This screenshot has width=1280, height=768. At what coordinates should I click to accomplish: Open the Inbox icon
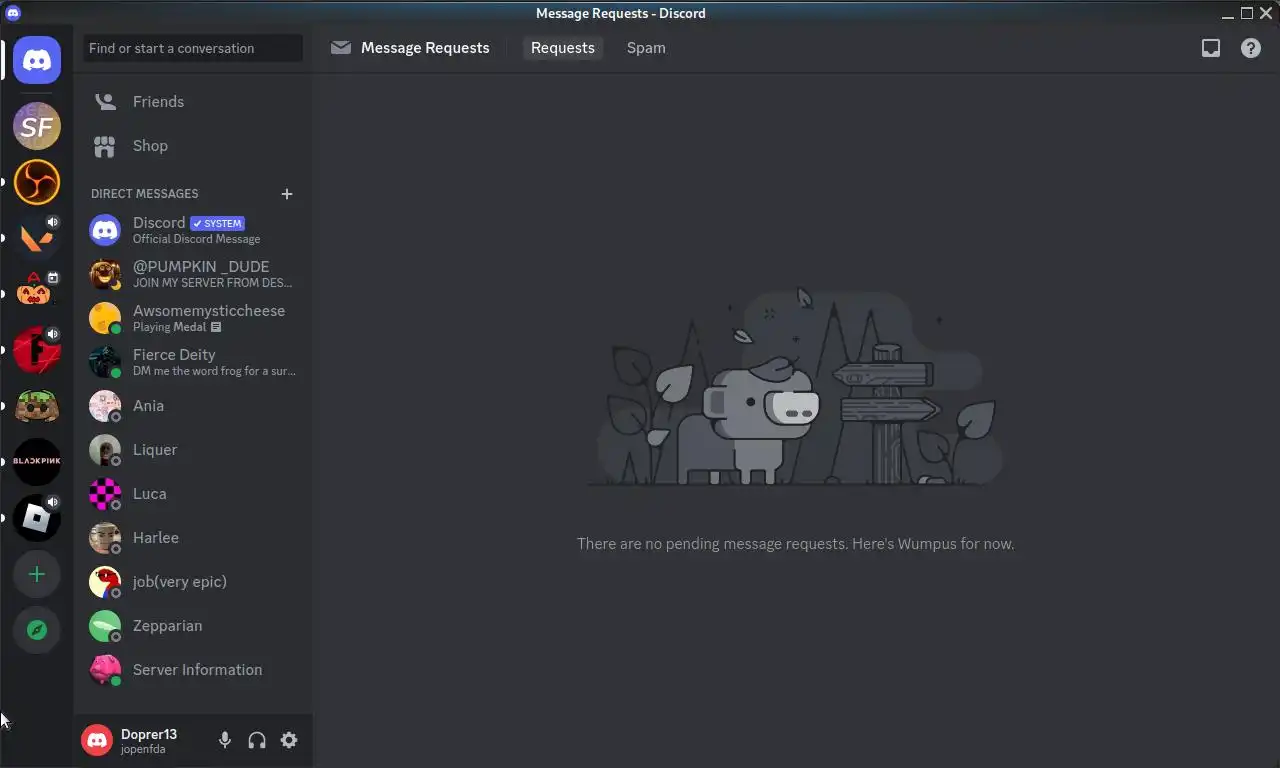(x=1211, y=48)
